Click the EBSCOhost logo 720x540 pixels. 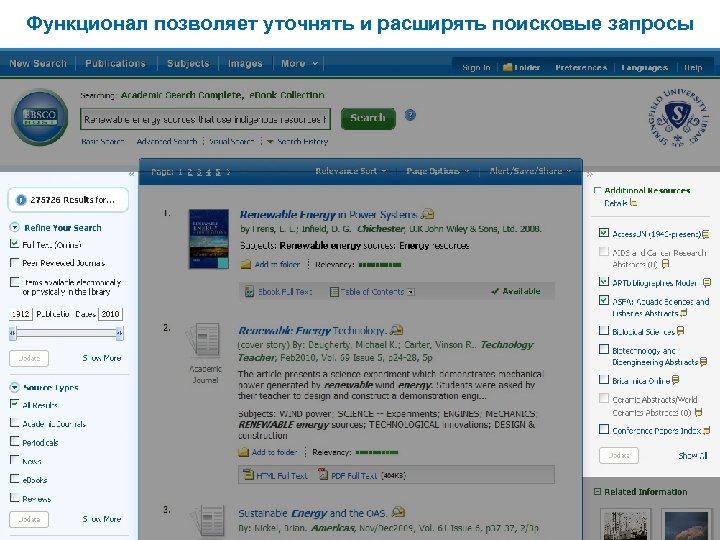point(40,118)
